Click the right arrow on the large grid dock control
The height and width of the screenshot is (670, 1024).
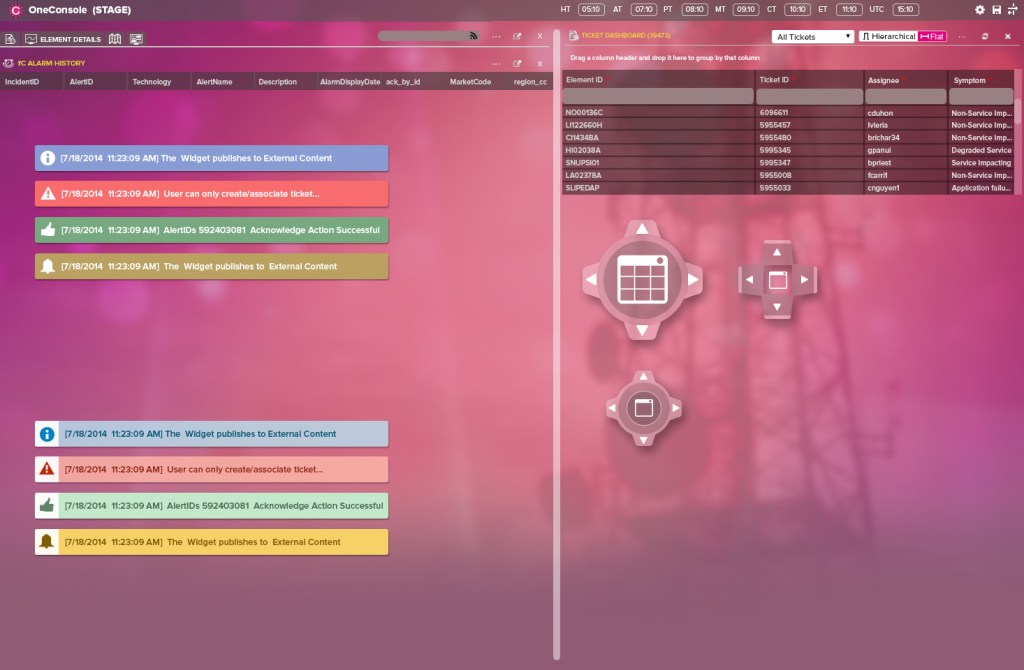[693, 280]
